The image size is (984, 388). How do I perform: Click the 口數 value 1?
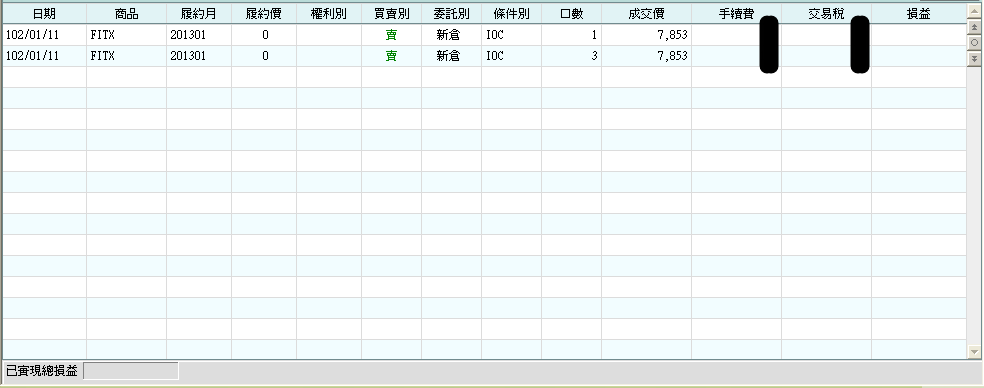click(594, 35)
